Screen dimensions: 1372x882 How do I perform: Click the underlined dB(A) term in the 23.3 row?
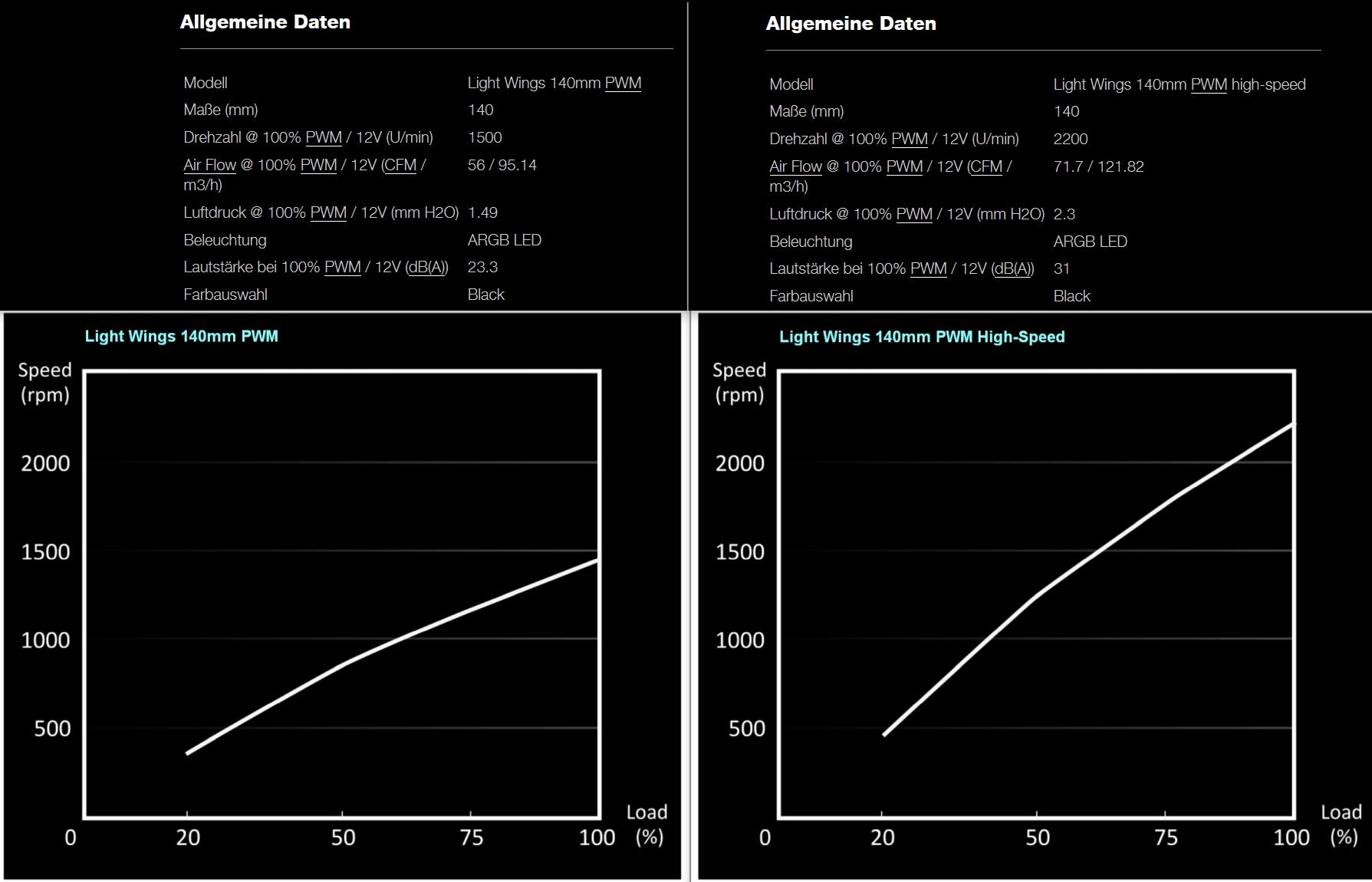click(428, 267)
